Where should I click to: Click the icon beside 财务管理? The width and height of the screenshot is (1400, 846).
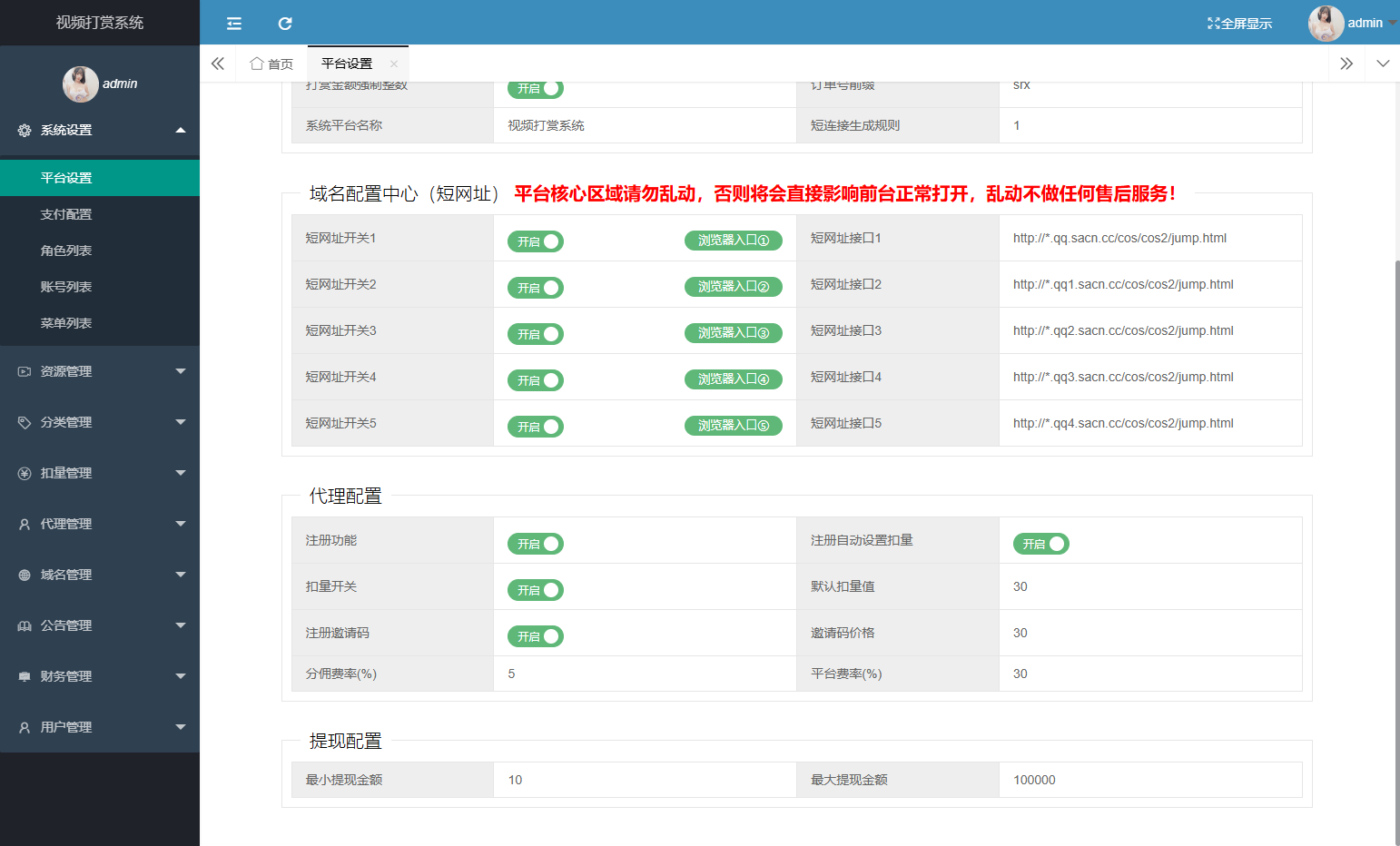25,676
